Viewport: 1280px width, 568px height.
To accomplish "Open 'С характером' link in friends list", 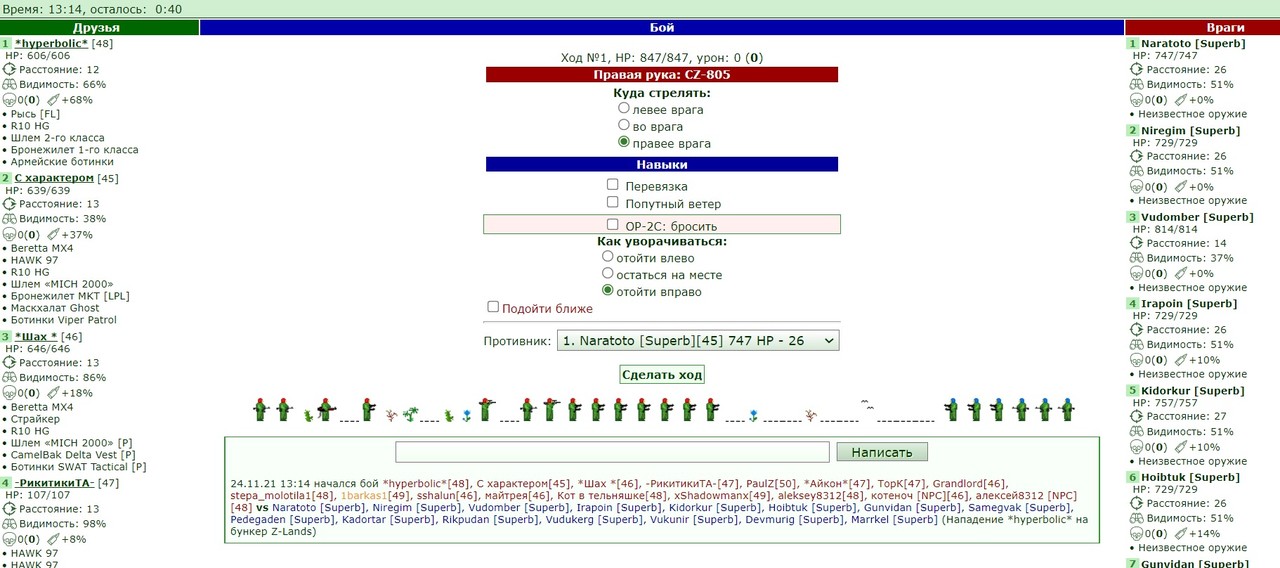I will tap(54, 178).
